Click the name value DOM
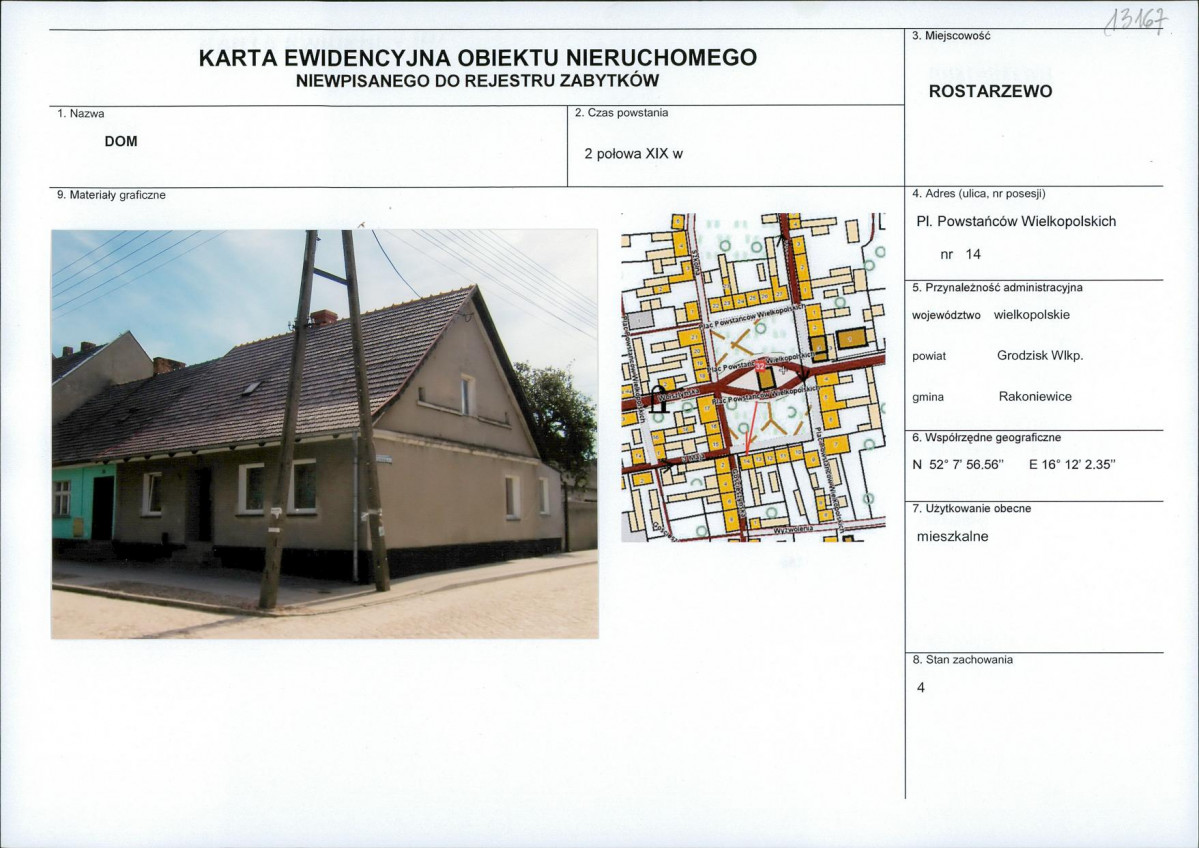 (121, 141)
